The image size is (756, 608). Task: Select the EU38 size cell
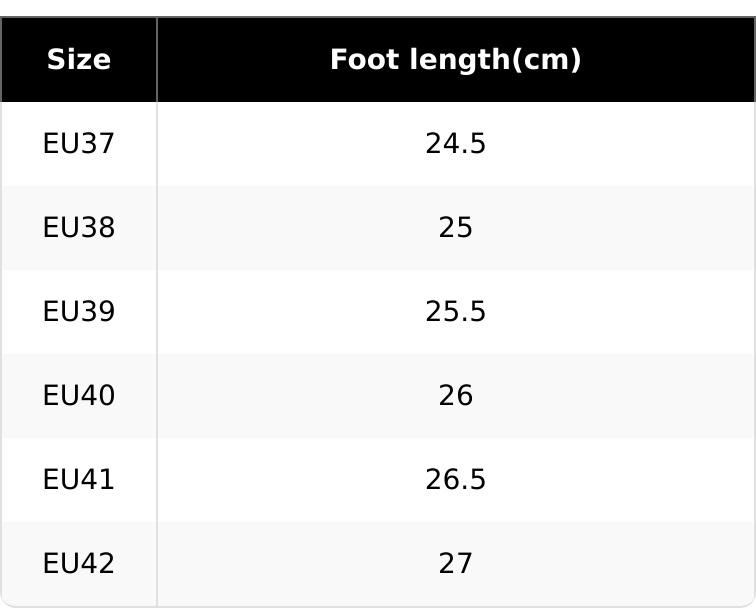tap(78, 228)
